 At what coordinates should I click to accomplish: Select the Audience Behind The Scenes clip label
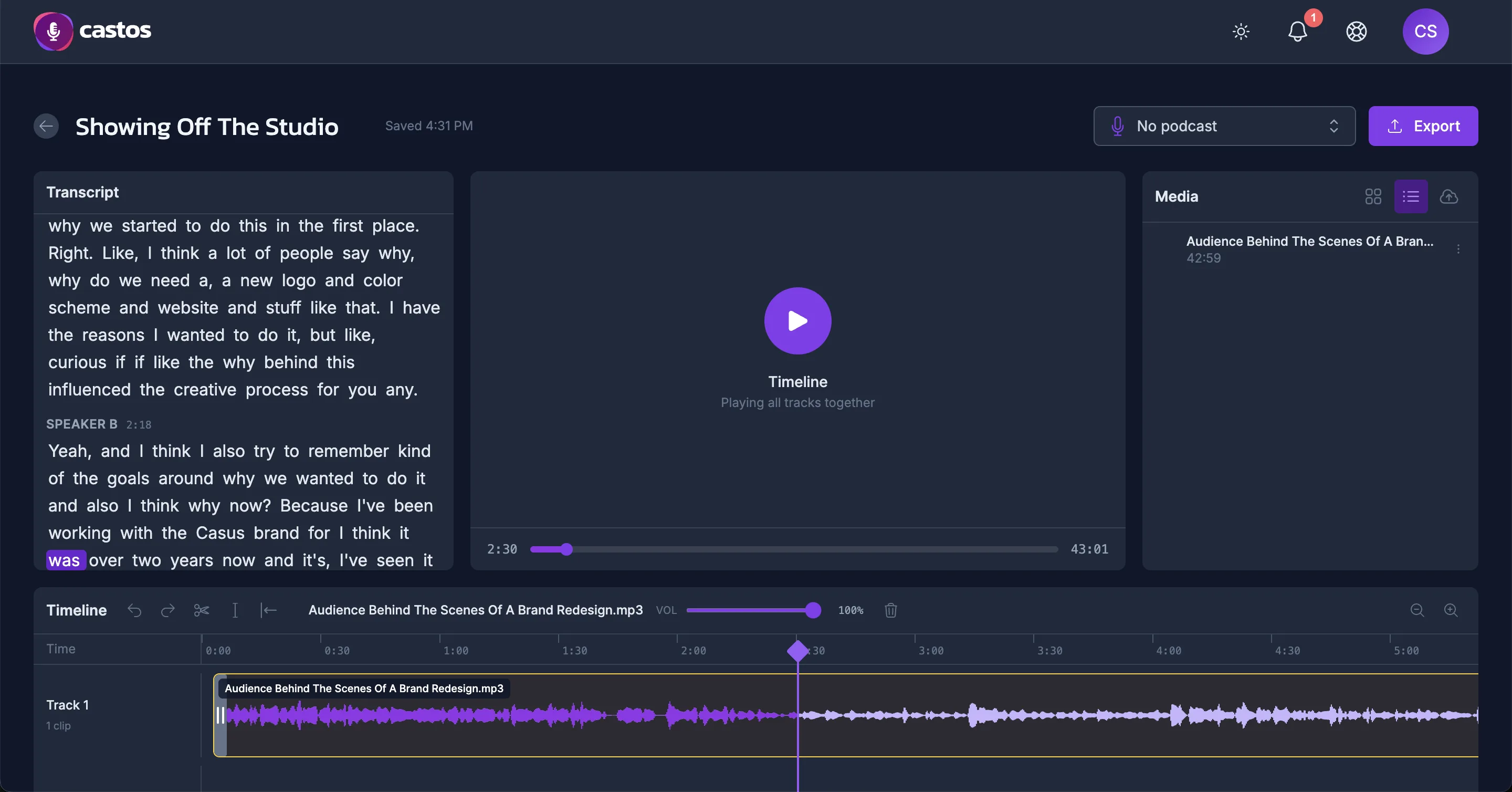pyautogui.click(x=364, y=689)
